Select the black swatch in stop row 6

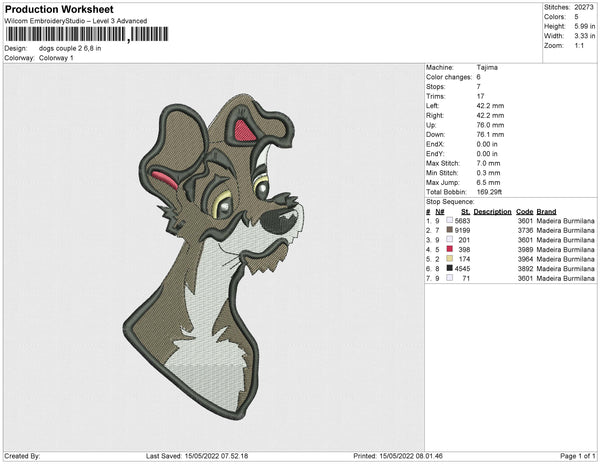(x=450, y=268)
